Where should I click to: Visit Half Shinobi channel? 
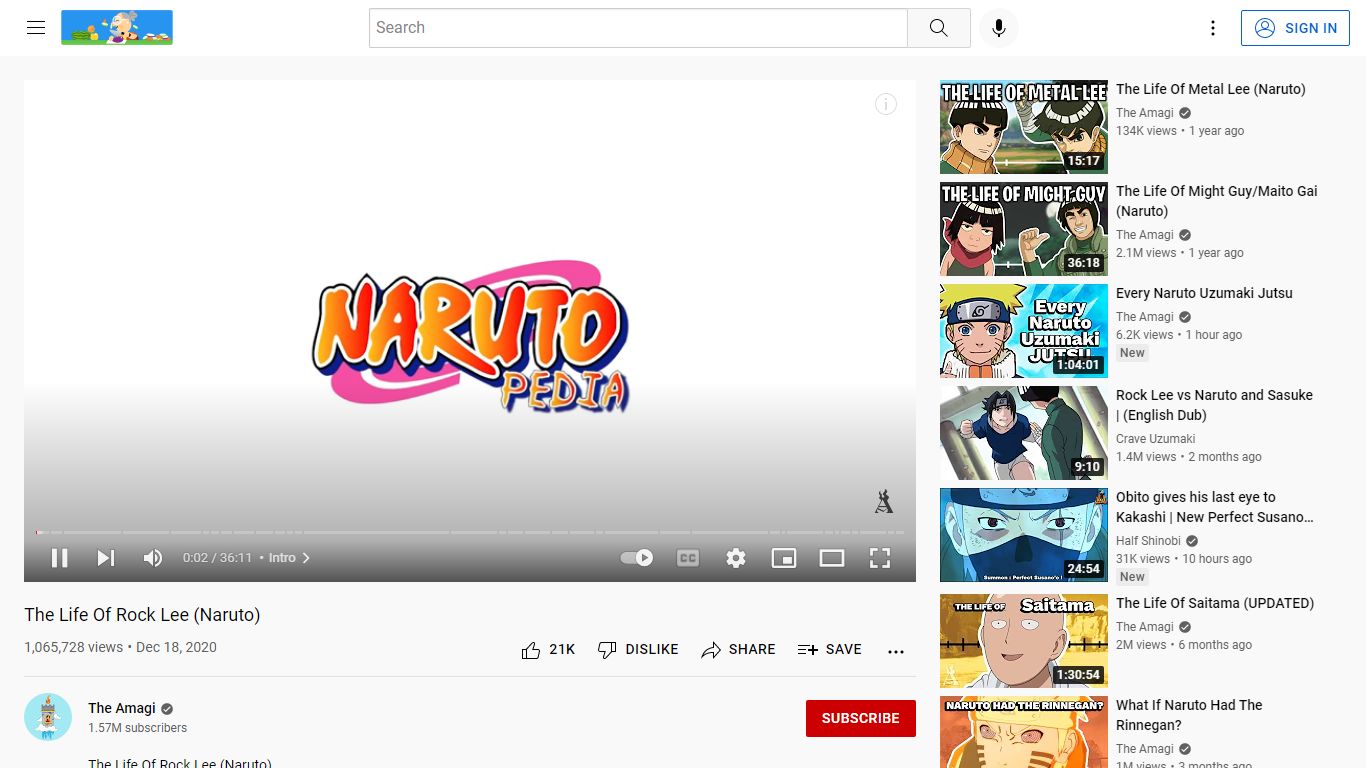pyautogui.click(x=1148, y=541)
